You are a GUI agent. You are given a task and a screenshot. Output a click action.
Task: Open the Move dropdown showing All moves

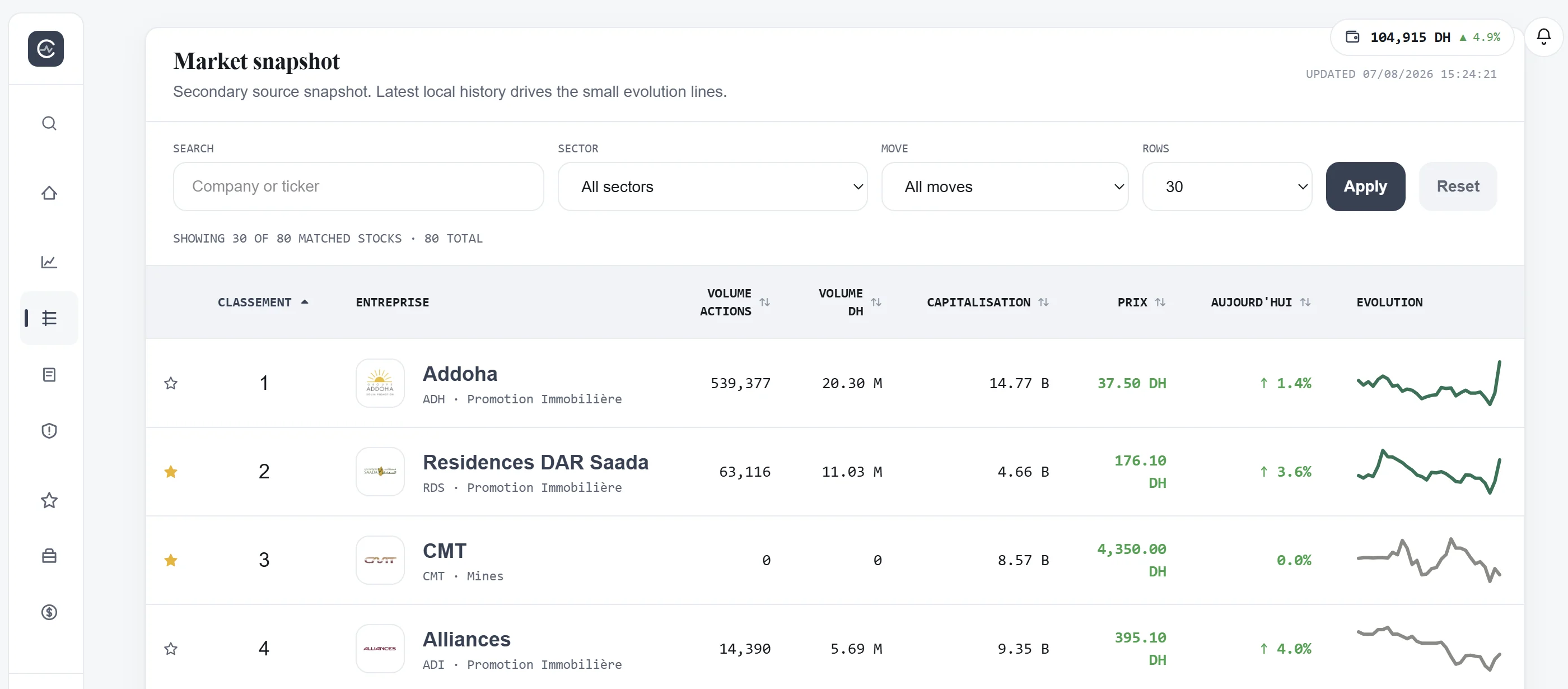[x=1004, y=187]
